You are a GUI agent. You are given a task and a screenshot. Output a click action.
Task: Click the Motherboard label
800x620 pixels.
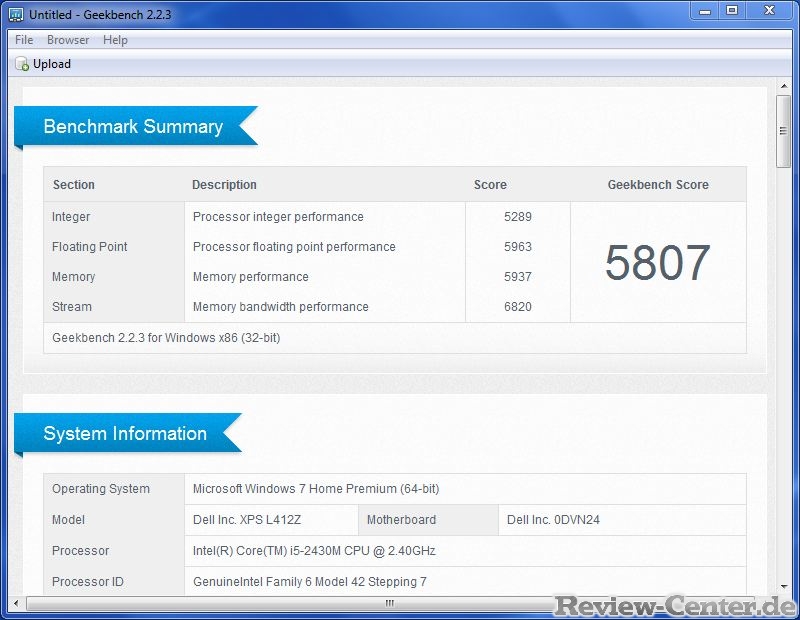click(402, 520)
